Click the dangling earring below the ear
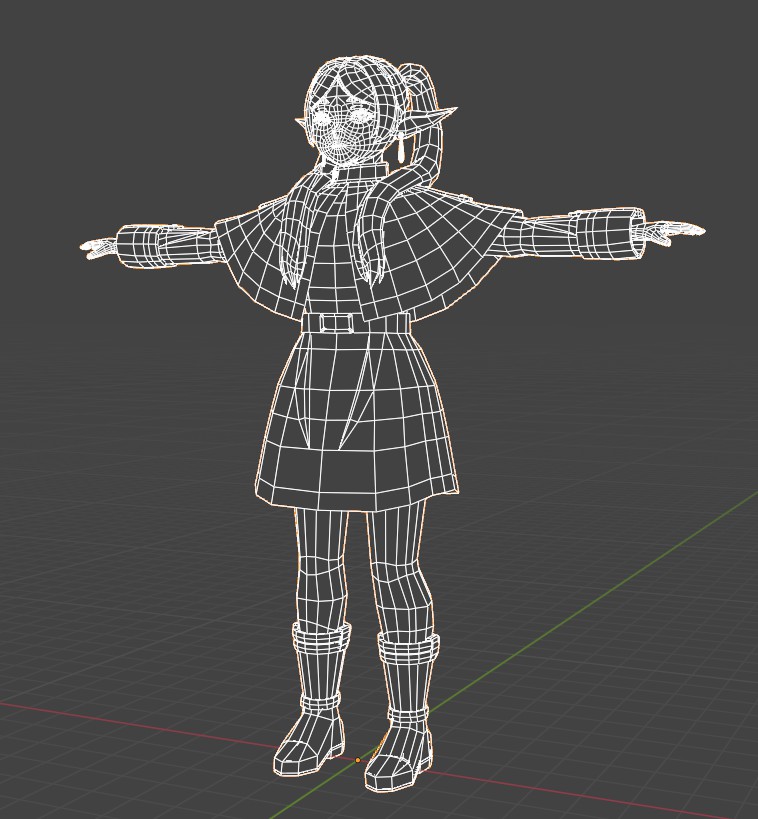Screen dimensions: 758x819 (402, 150)
